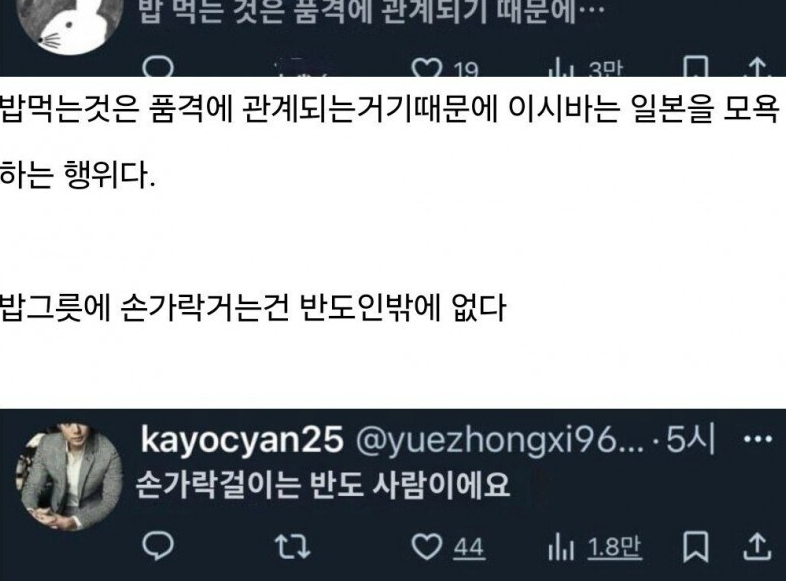The height and width of the screenshot is (581, 786).
Task: Click the white paragraph starting 밥먹는것은 품격에
Action: [x=391, y=142]
